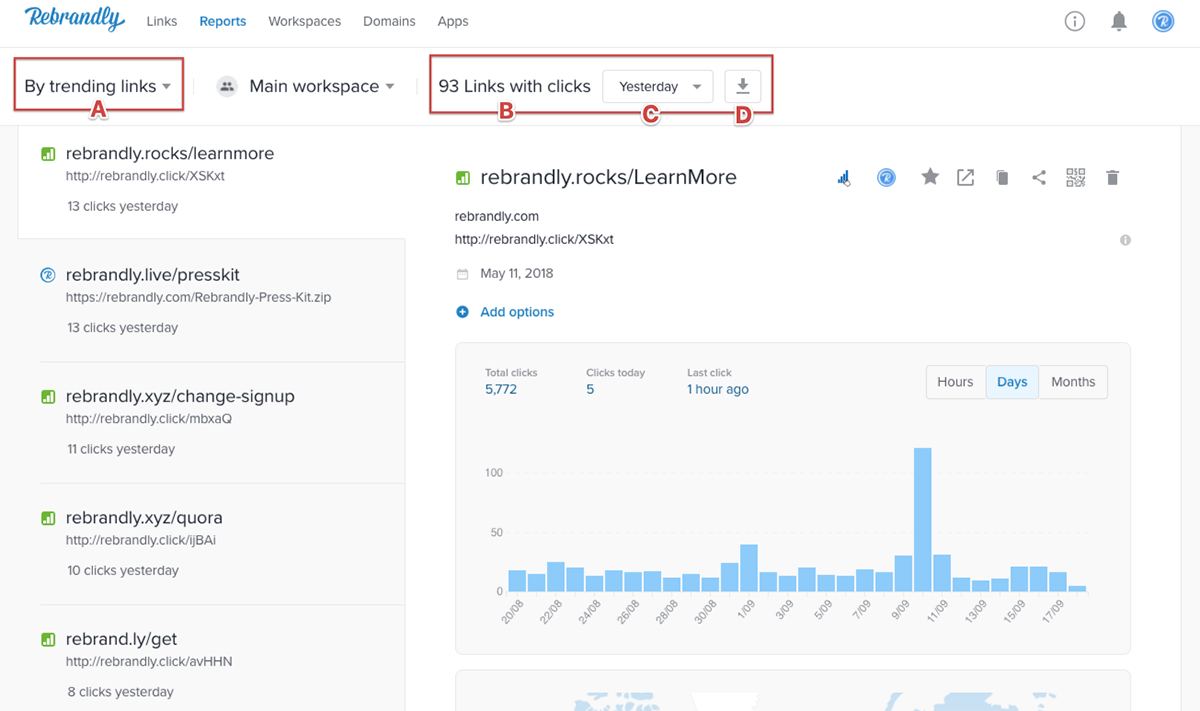Generate QR code for LearnMore link
Image resolution: width=1200 pixels, height=711 pixels.
click(1076, 178)
